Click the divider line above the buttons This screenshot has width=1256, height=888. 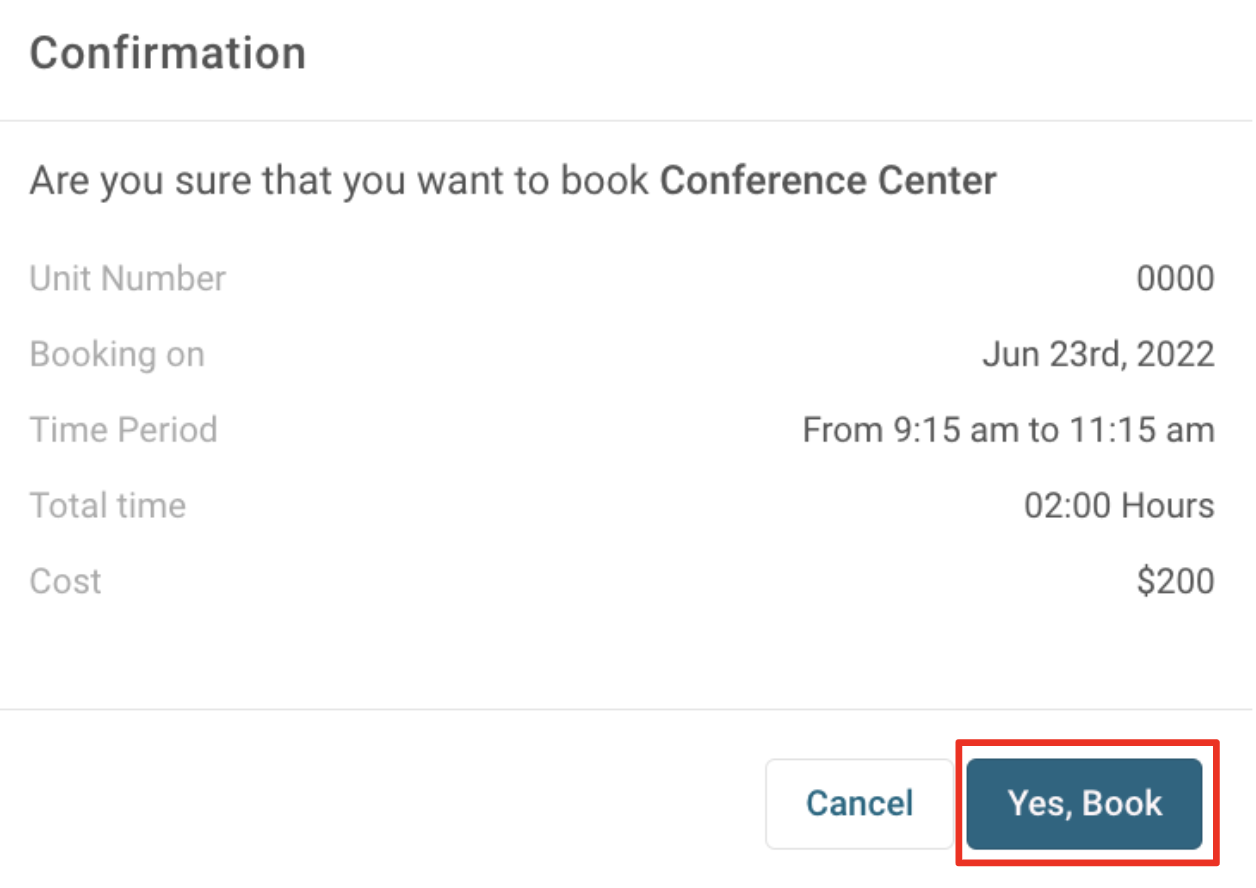click(626, 710)
